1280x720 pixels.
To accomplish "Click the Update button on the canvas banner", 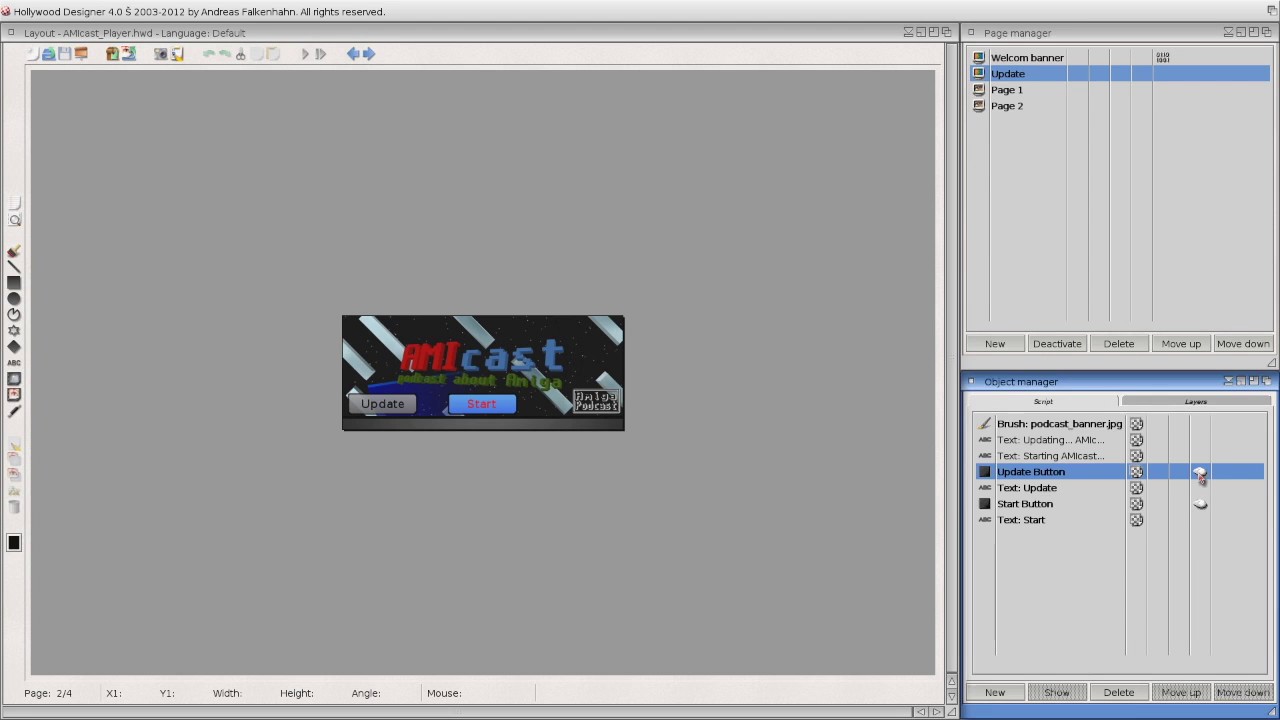I will tap(382, 404).
